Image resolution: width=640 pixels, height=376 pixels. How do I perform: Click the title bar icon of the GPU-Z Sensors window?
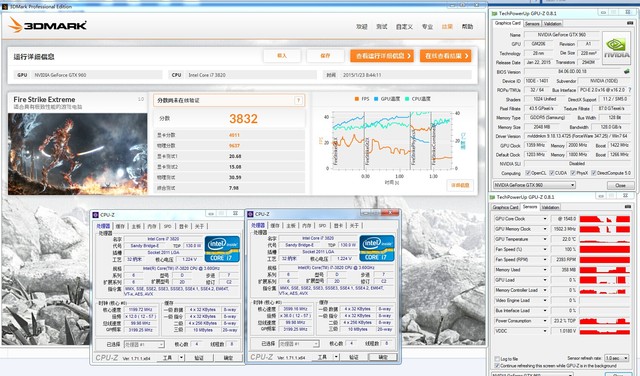pos(493,197)
